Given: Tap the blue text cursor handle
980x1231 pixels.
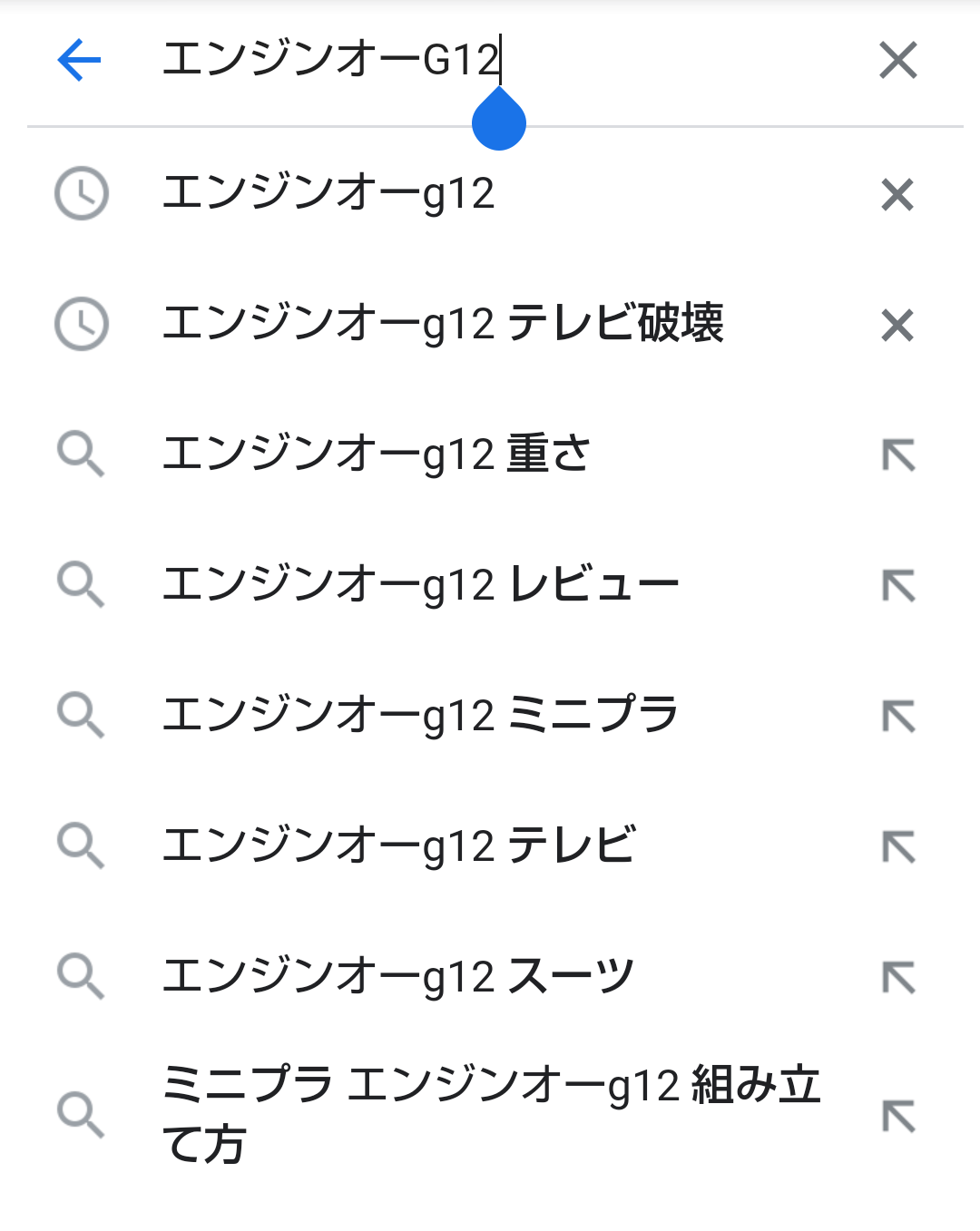Looking at the screenshot, I should (499, 124).
